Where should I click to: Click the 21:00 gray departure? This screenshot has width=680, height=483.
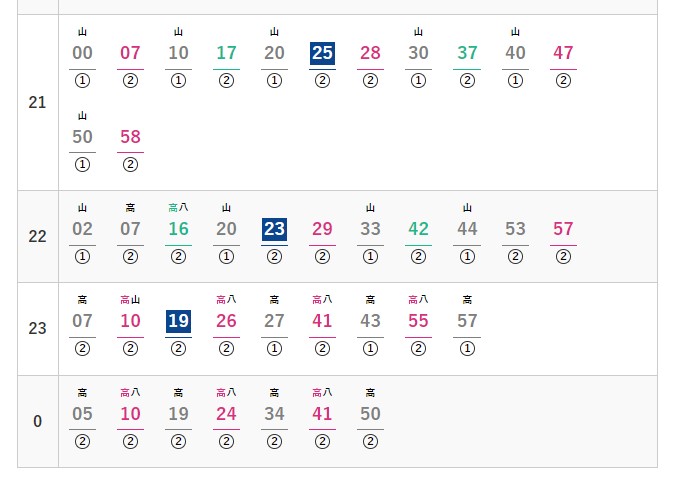coord(82,53)
